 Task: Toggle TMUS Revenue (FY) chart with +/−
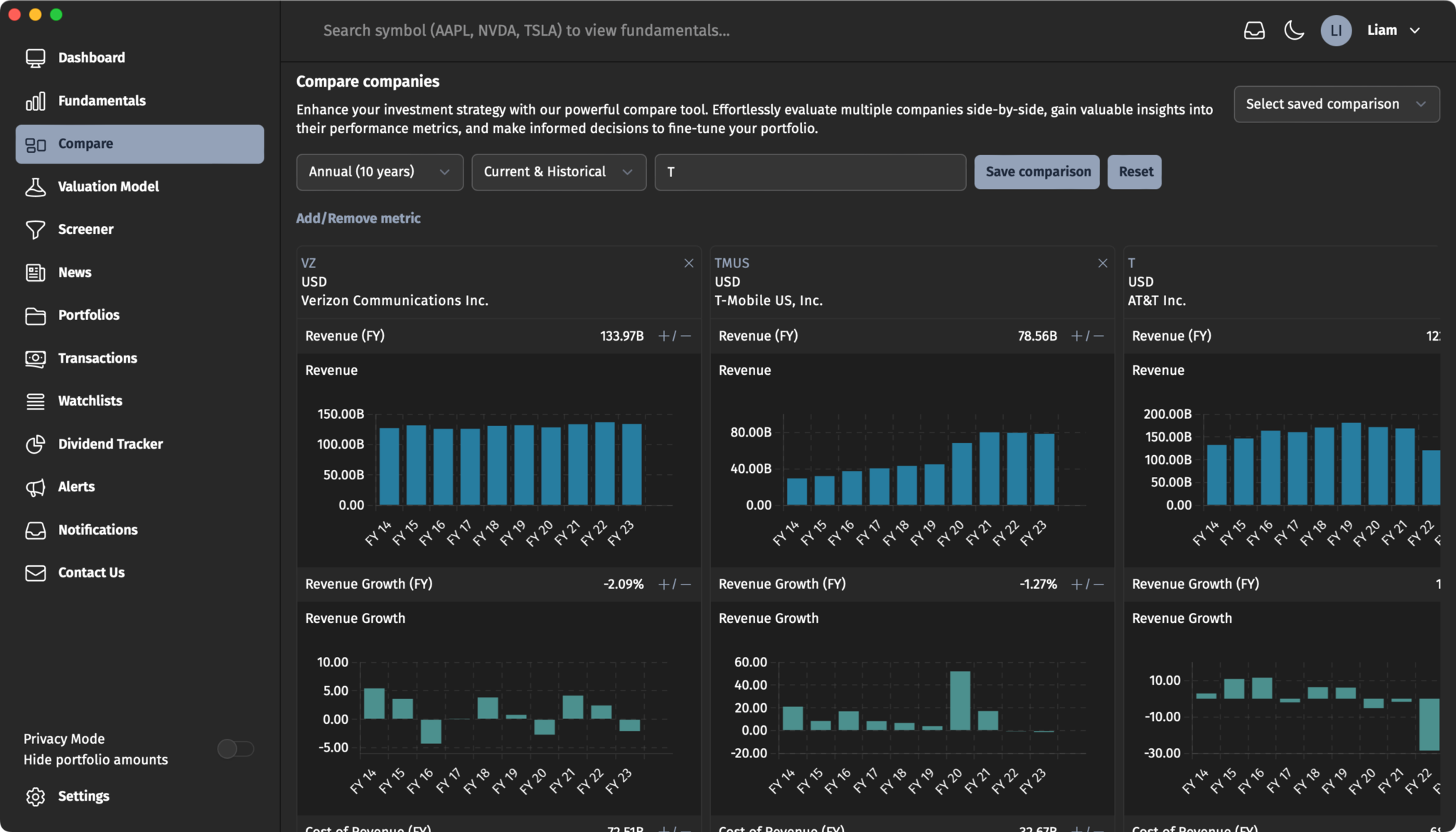1088,336
